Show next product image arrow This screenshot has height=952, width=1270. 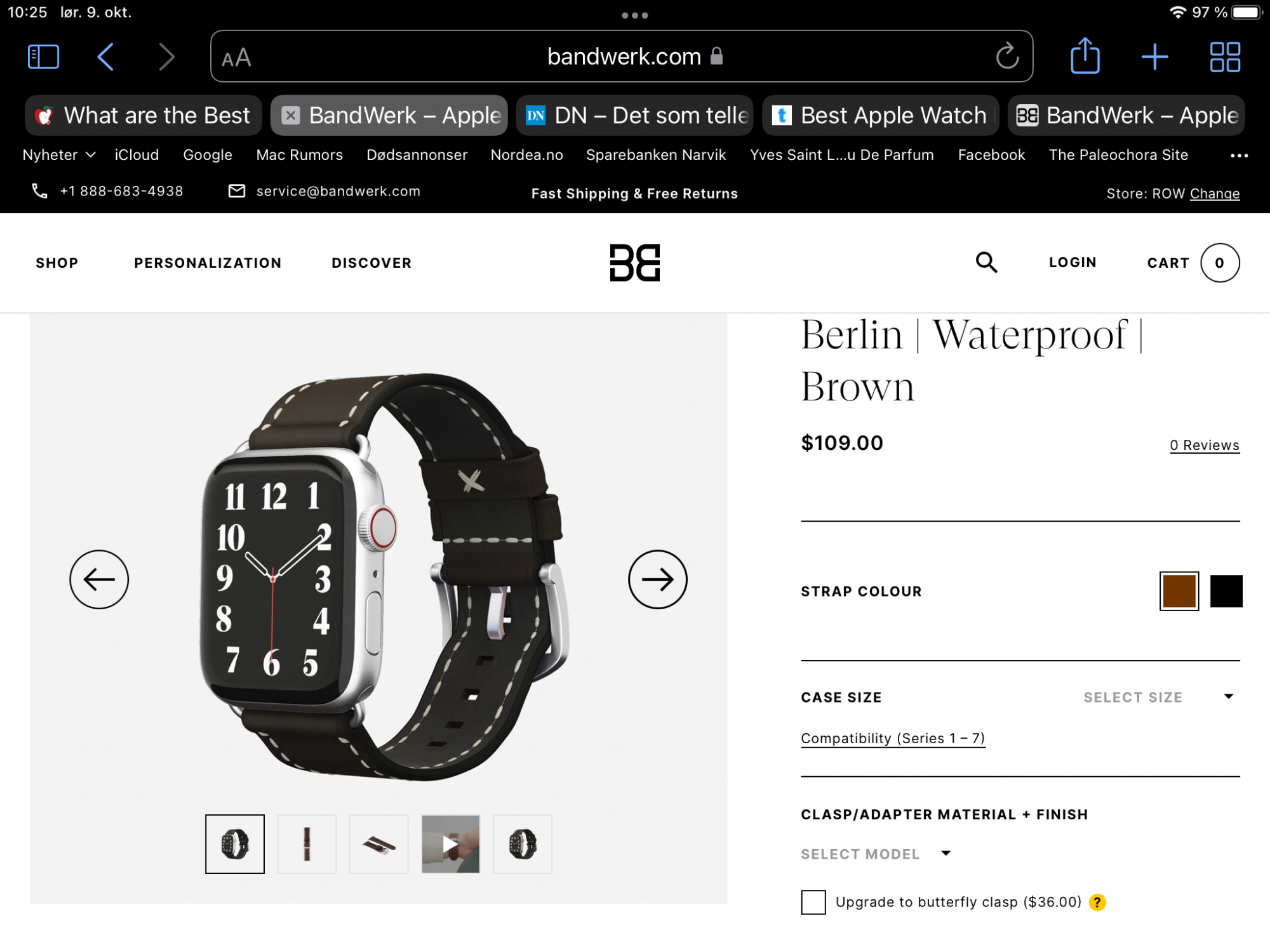point(657,579)
